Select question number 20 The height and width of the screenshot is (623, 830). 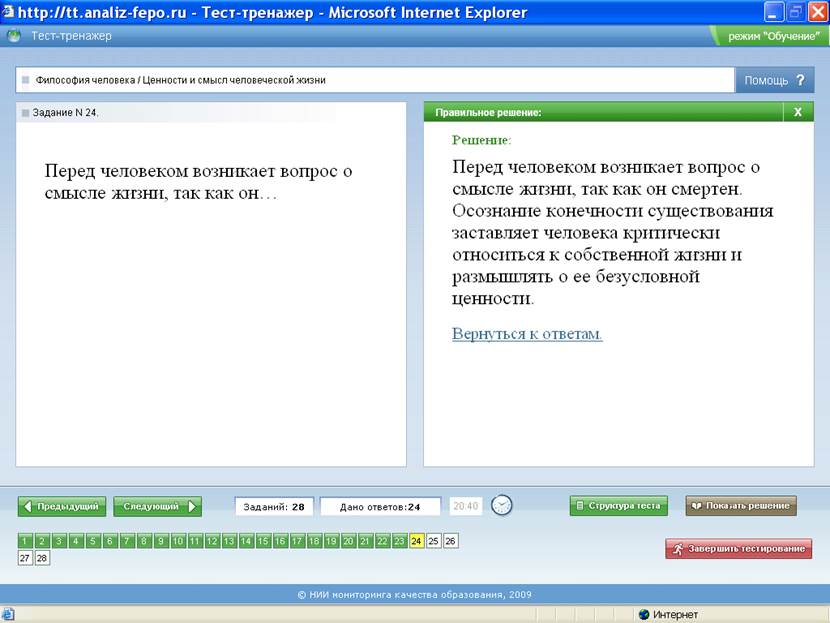click(348, 541)
